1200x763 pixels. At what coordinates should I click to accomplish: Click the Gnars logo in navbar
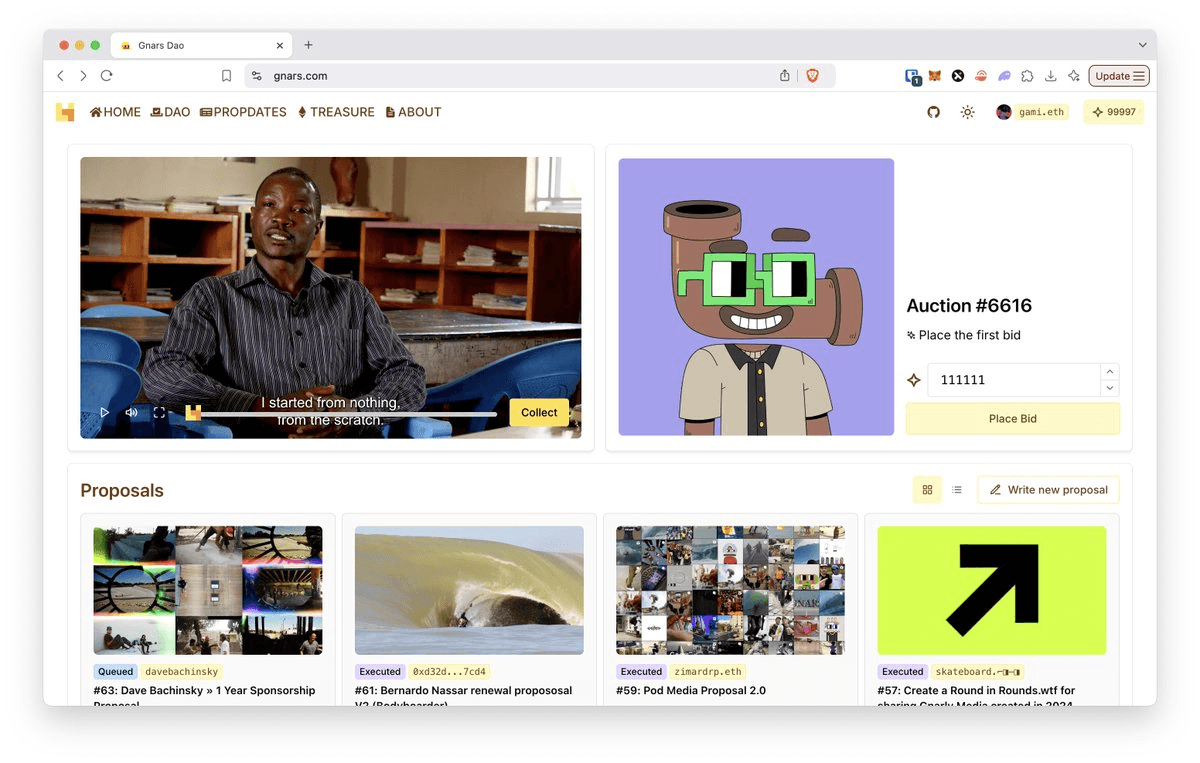tap(65, 112)
